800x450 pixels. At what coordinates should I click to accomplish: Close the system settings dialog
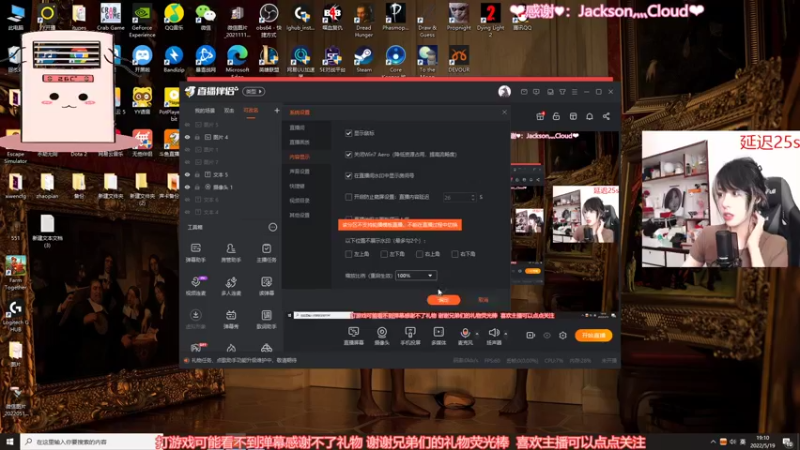click(505, 112)
